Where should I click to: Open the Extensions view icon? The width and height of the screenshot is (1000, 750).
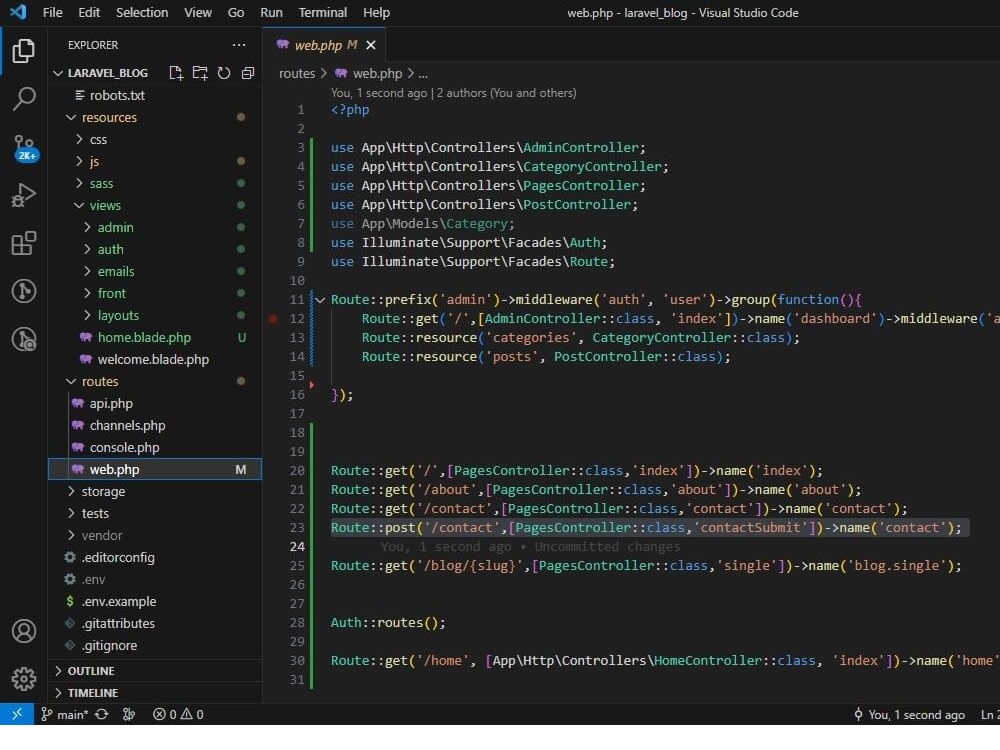pyautogui.click(x=24, y=243)
